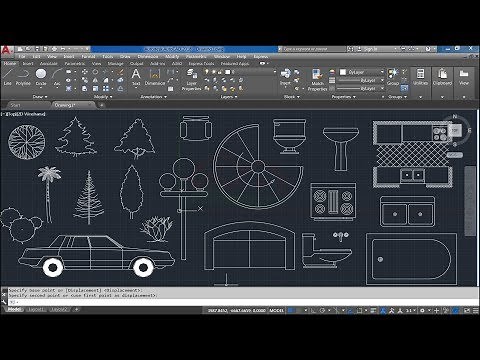This screenshot has width=480, height=360.
Task: Open the Format menu
Action: (88, 56)
